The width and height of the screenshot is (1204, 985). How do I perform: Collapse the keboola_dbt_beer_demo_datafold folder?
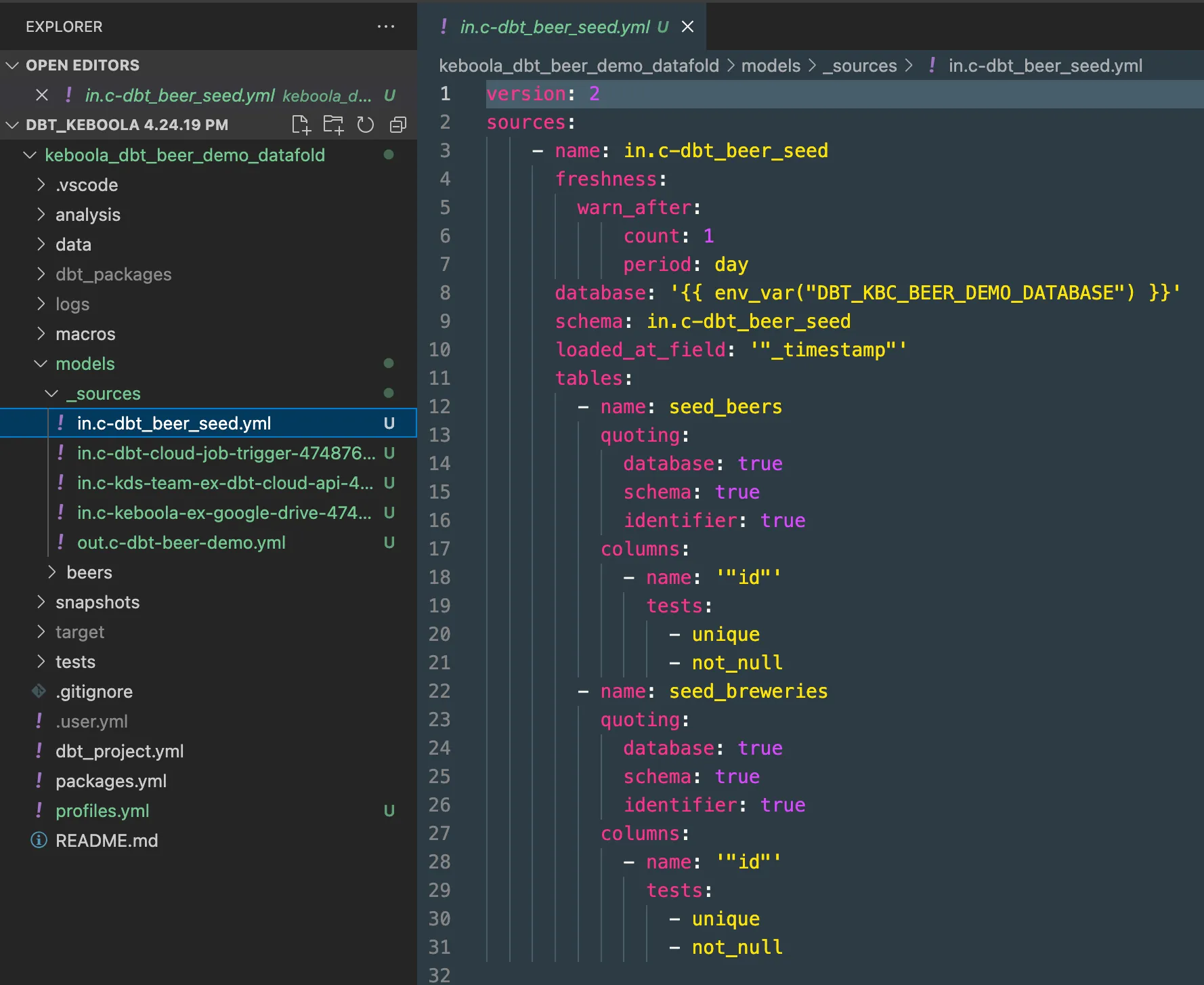click(x=30, y=155)
